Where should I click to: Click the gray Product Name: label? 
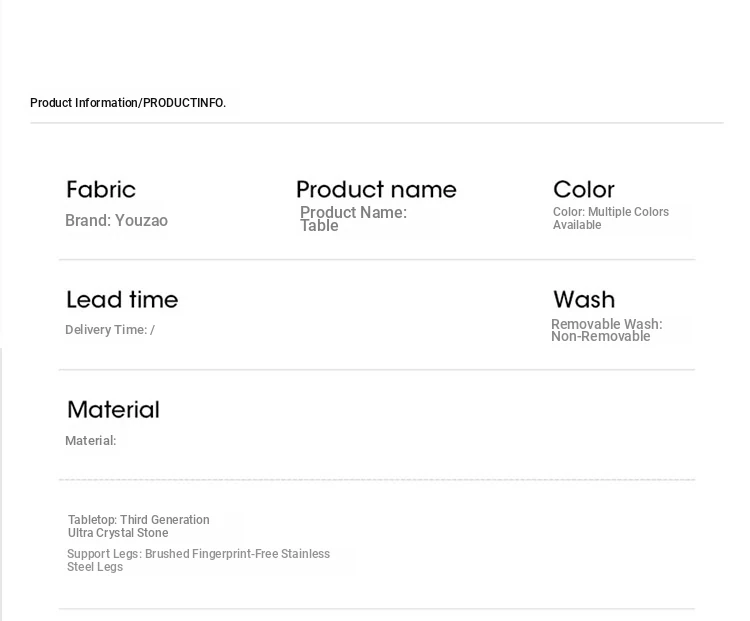pyautogui.click(x=353, y=212)
